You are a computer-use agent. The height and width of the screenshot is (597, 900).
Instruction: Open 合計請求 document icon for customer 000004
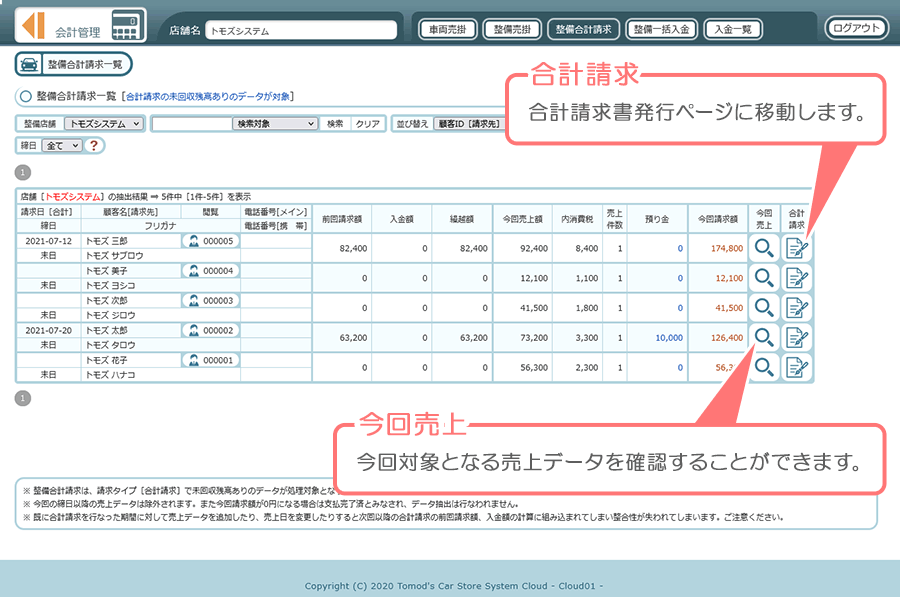click(x=797, y=278)
